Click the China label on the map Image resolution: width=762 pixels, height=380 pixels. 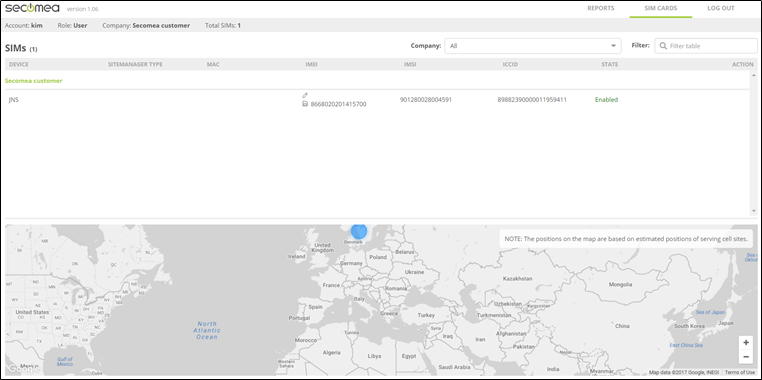[622, 326]
